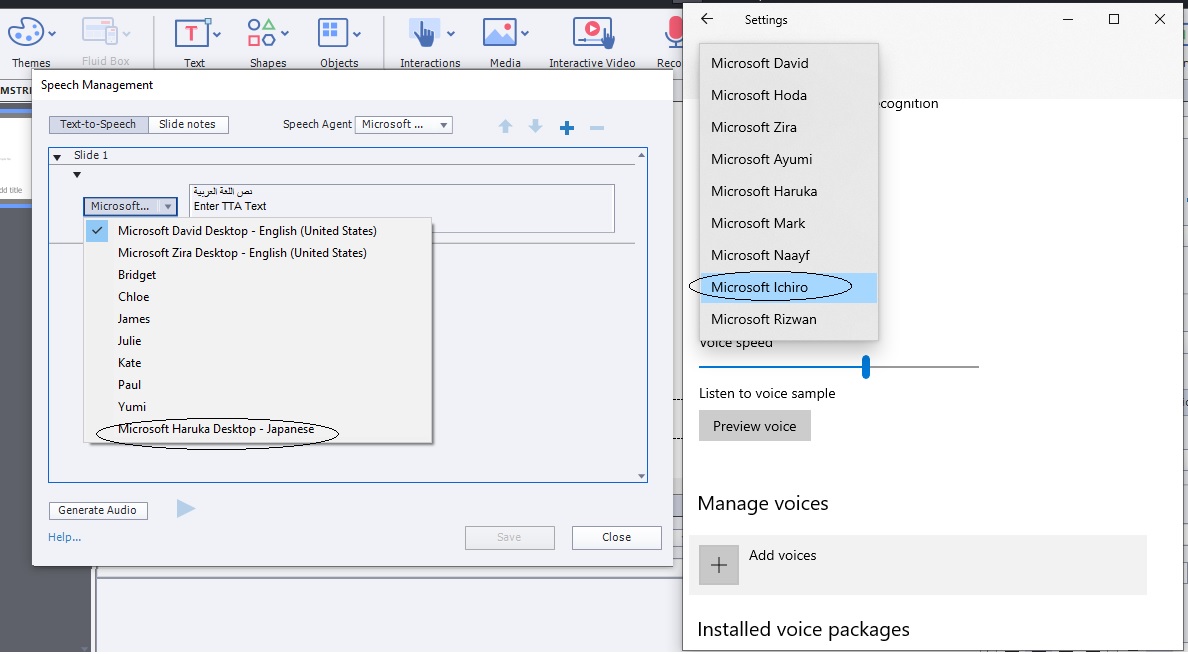Collapse the Slide 1 section
This screenshot has height=654, width=1188.
[57, 157]
